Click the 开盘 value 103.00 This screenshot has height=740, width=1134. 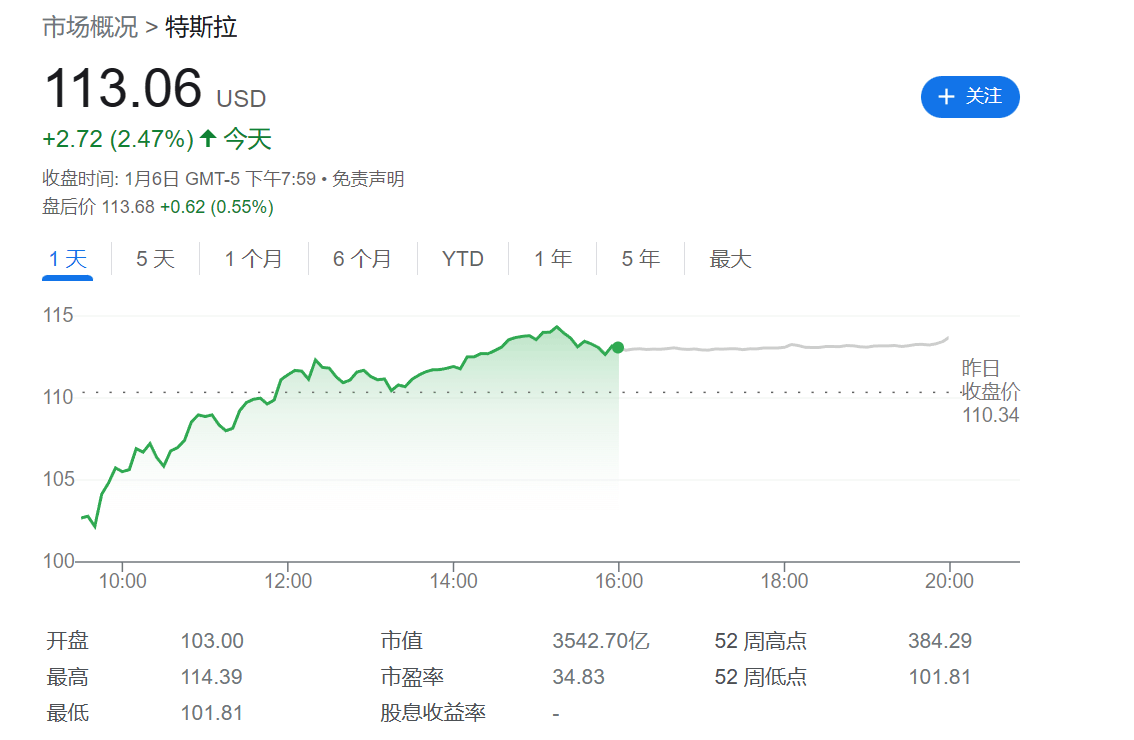pos(212,641)
